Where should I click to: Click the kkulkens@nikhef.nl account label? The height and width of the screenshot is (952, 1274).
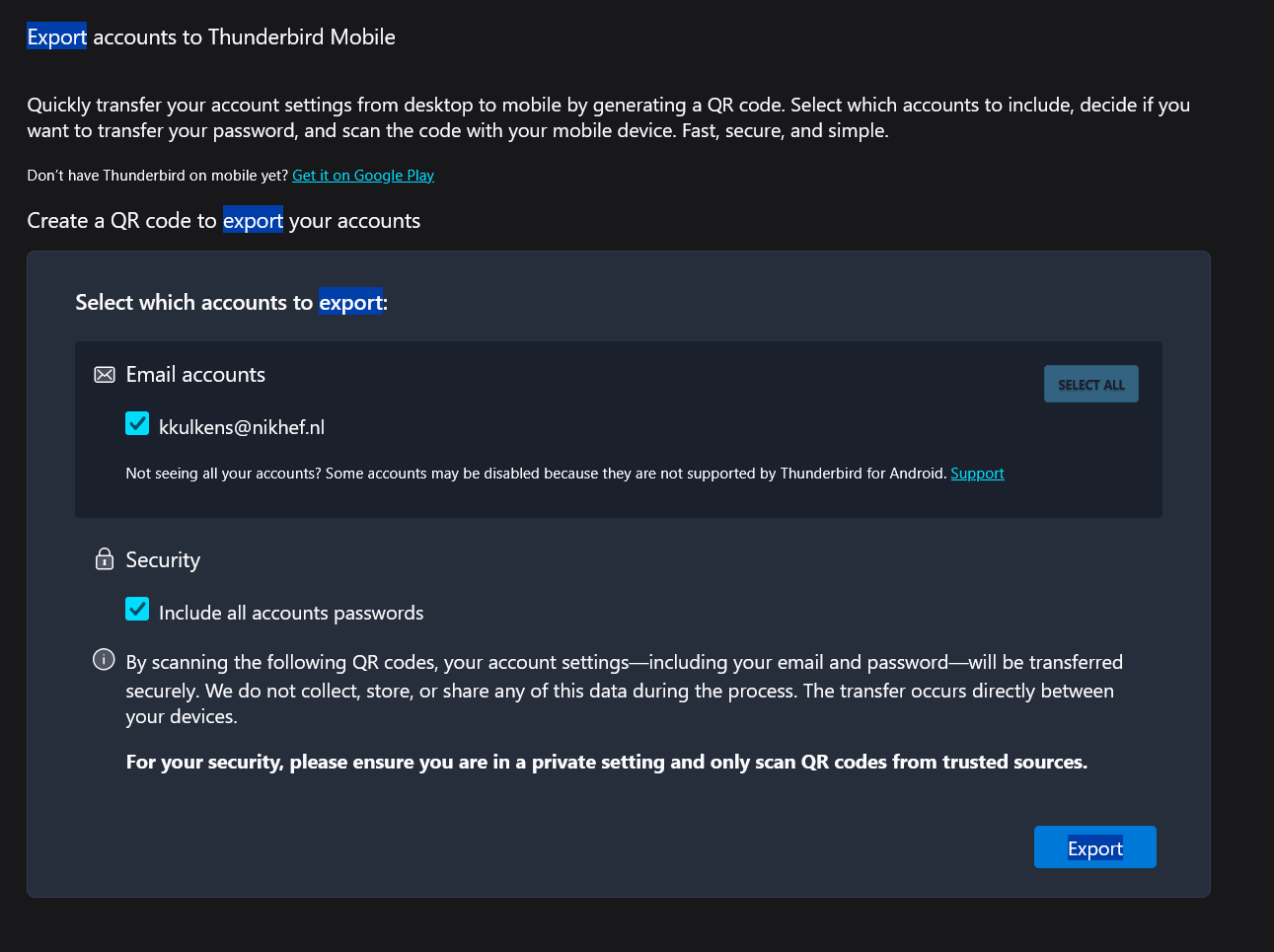point(242,427)
